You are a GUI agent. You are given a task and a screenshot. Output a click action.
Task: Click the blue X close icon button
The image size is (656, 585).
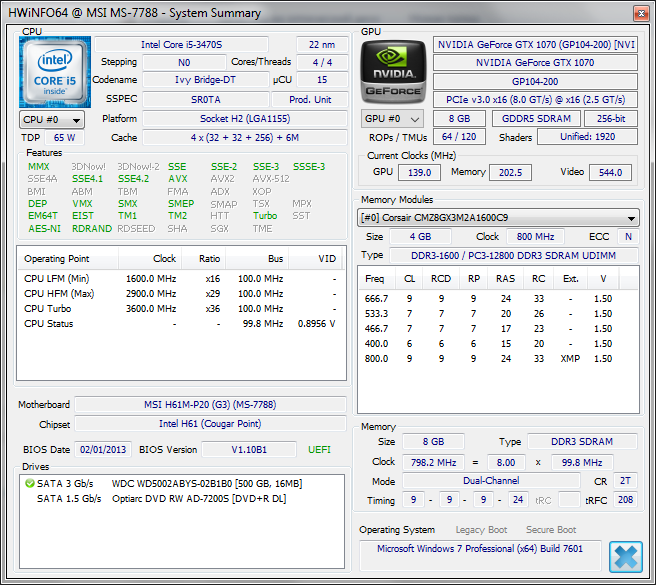click(x=625, y=557)
